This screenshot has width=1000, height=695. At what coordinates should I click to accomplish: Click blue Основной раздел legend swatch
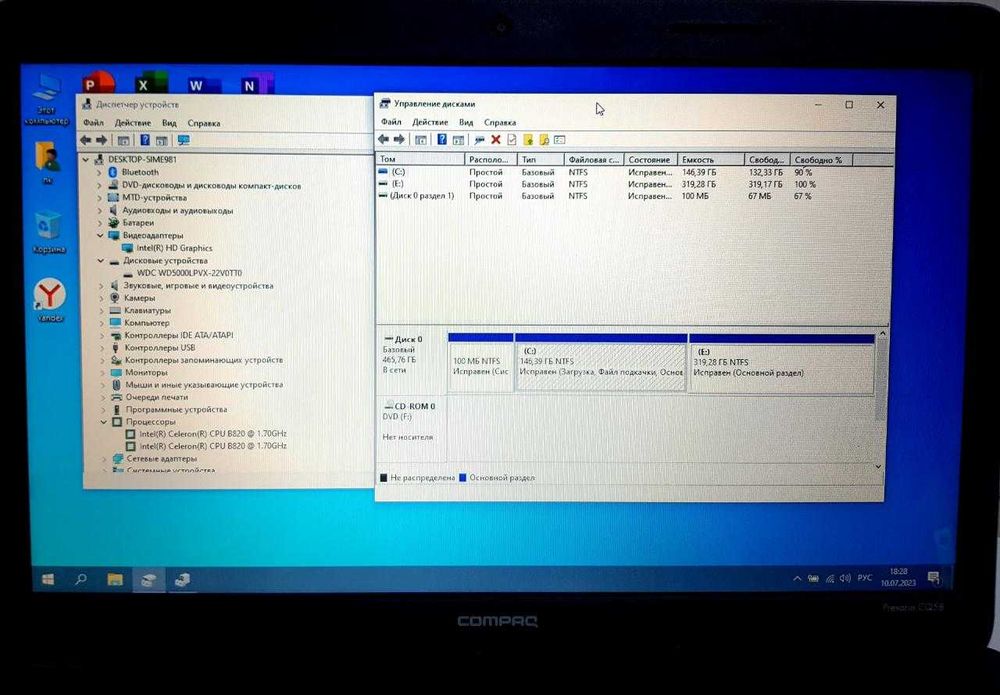463,478
